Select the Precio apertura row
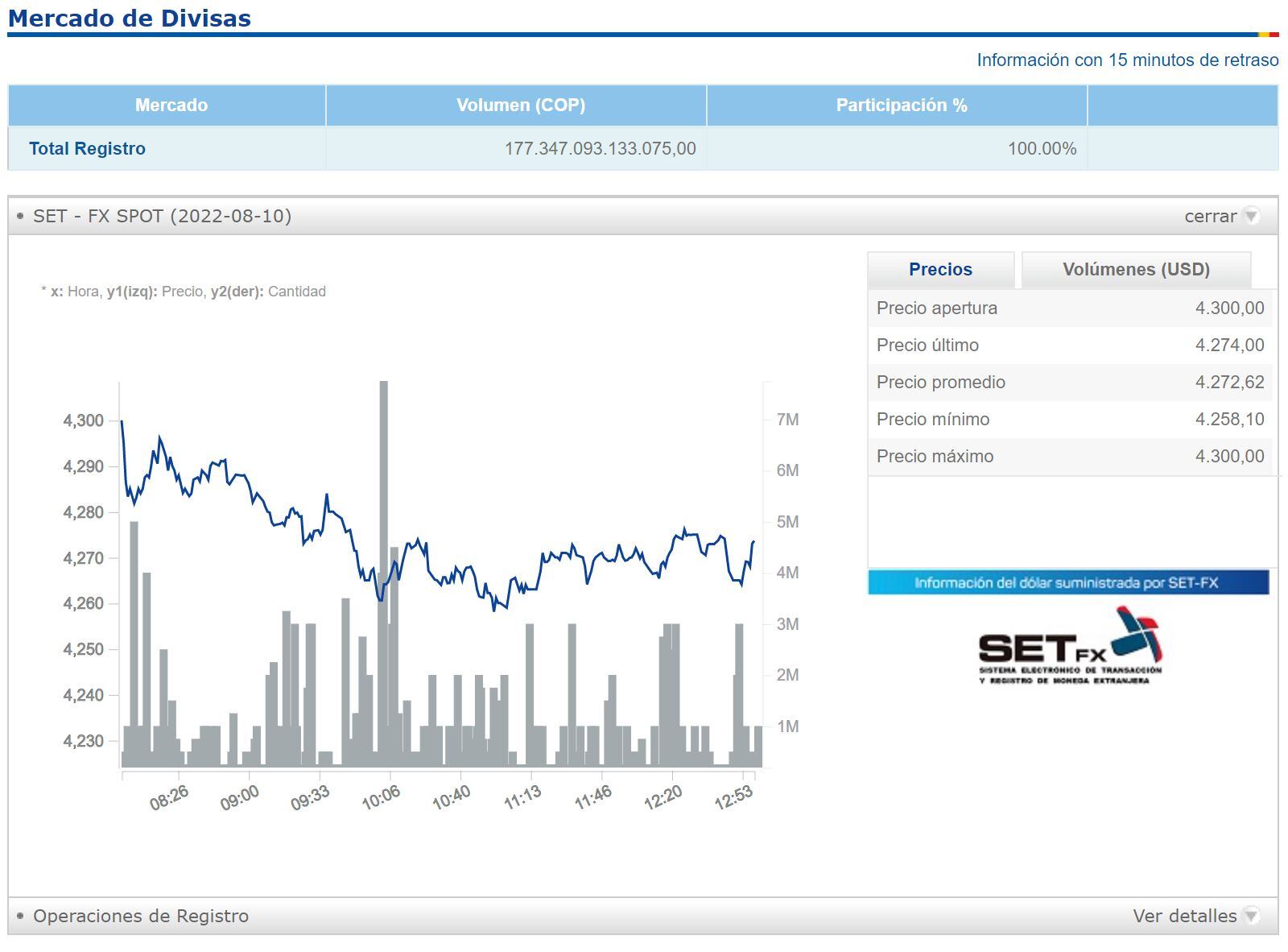Screen dimensions: 1288x952 (1070, 308)
